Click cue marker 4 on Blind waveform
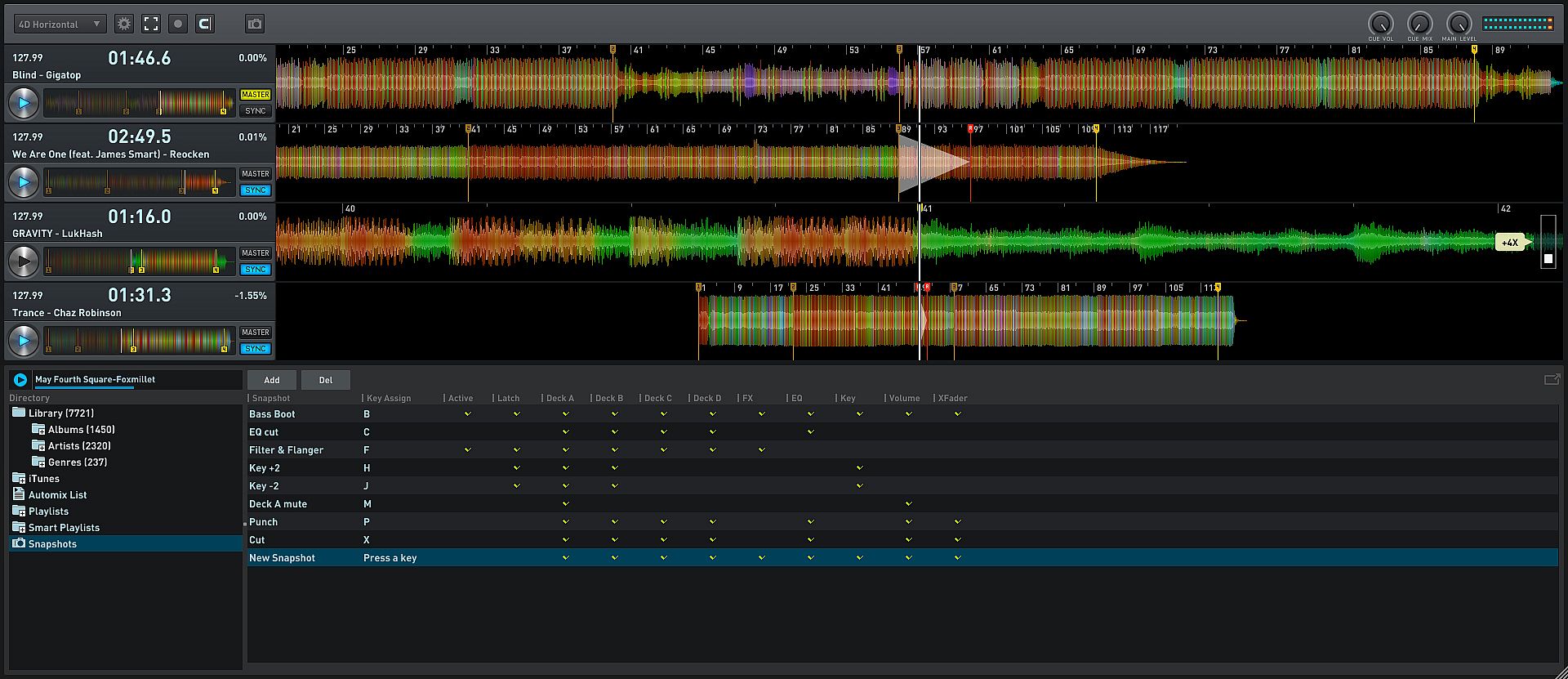 (1474, 51)
